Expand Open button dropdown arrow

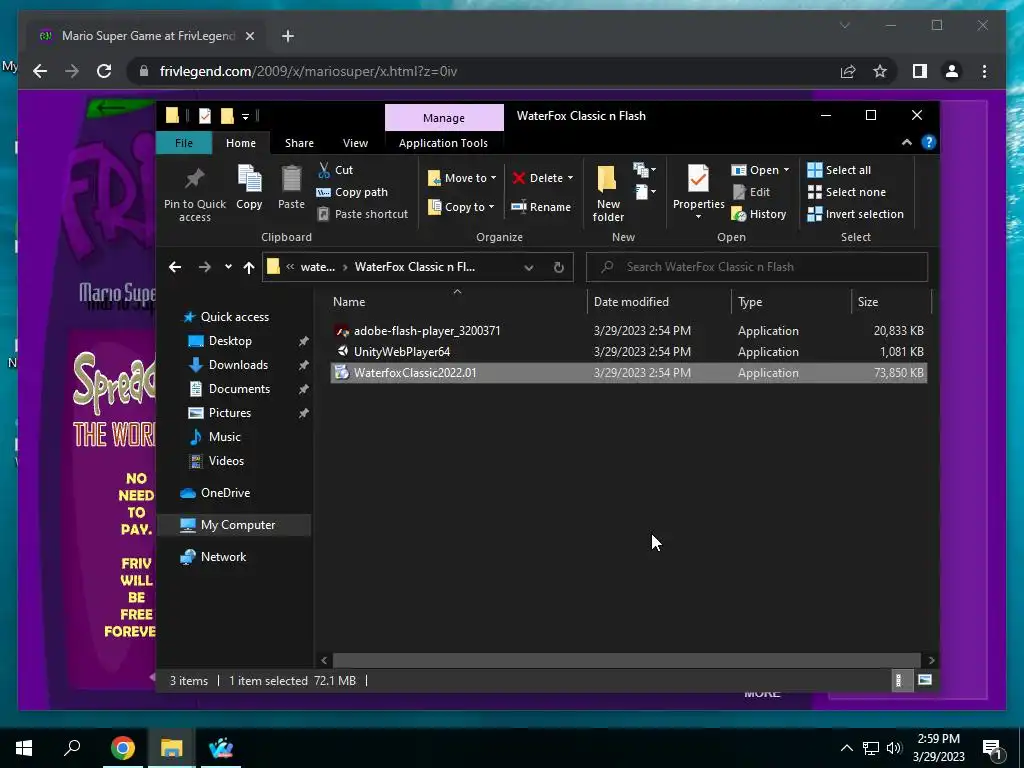[786, 170]
